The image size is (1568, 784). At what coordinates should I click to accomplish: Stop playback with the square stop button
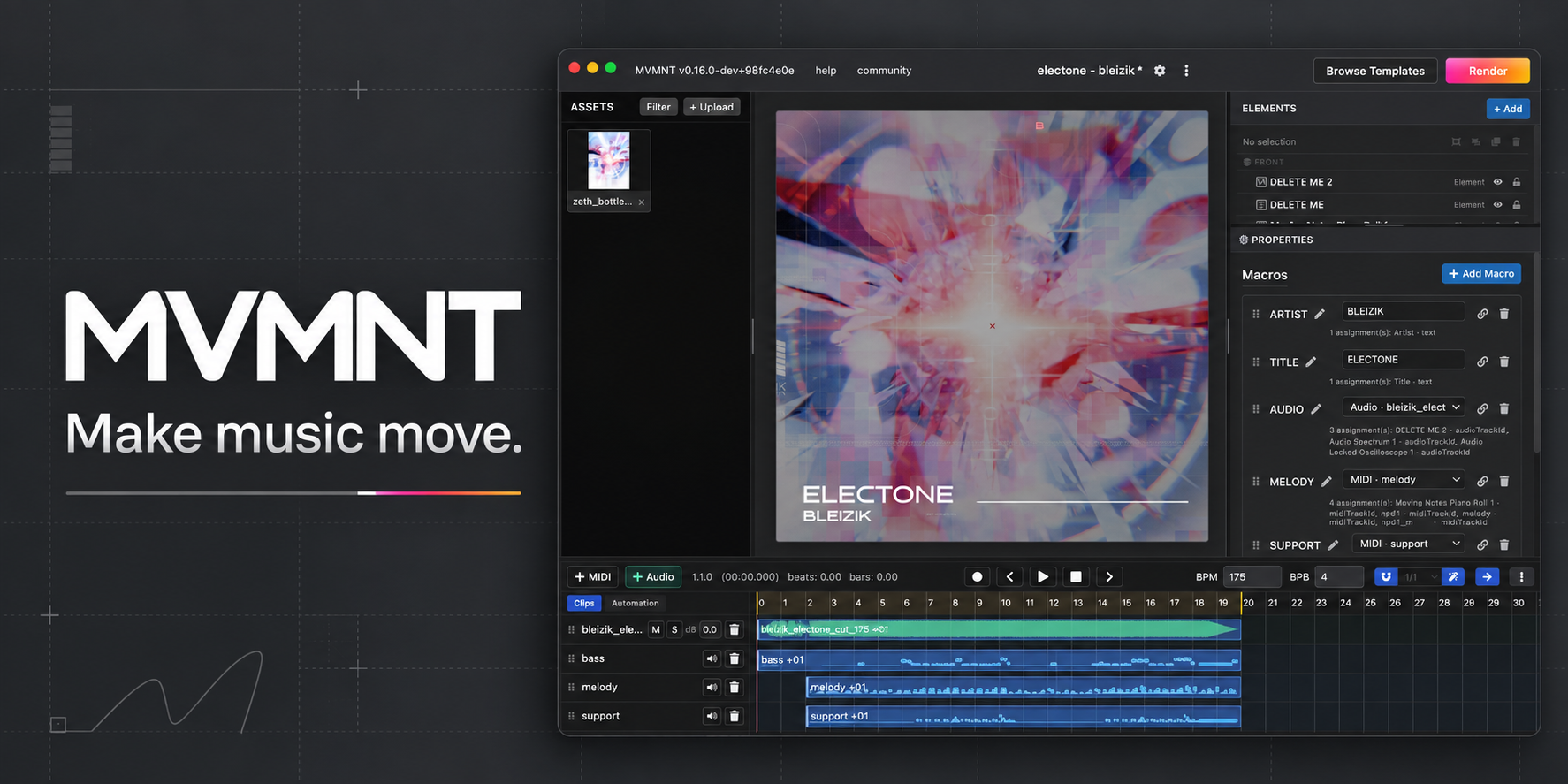1076,577
